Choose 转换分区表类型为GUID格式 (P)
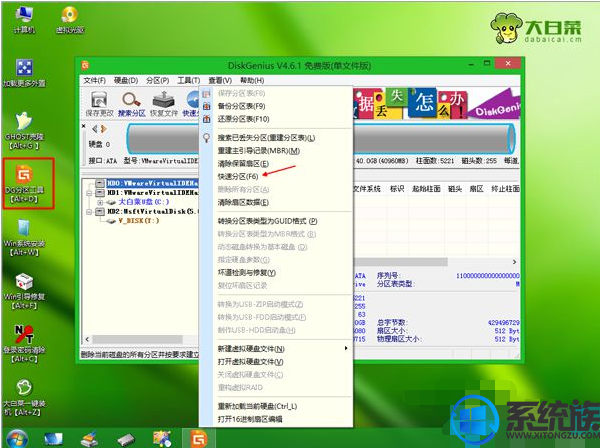Image resolution: width=600 pixels, height=448 pixels. point(267,221)
